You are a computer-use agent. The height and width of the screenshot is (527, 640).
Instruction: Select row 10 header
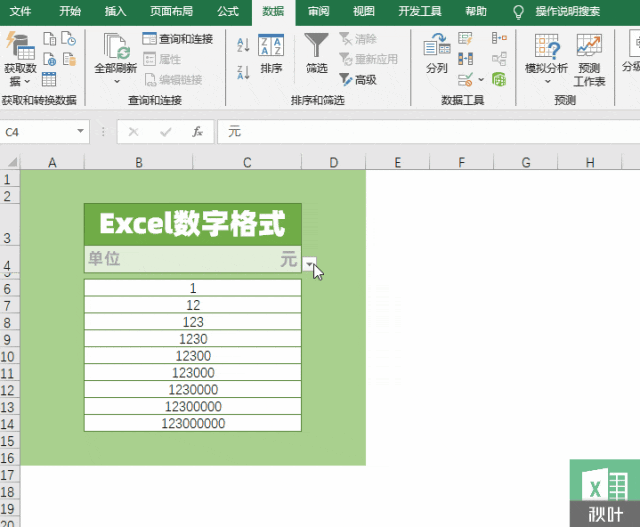click(8, 356)
